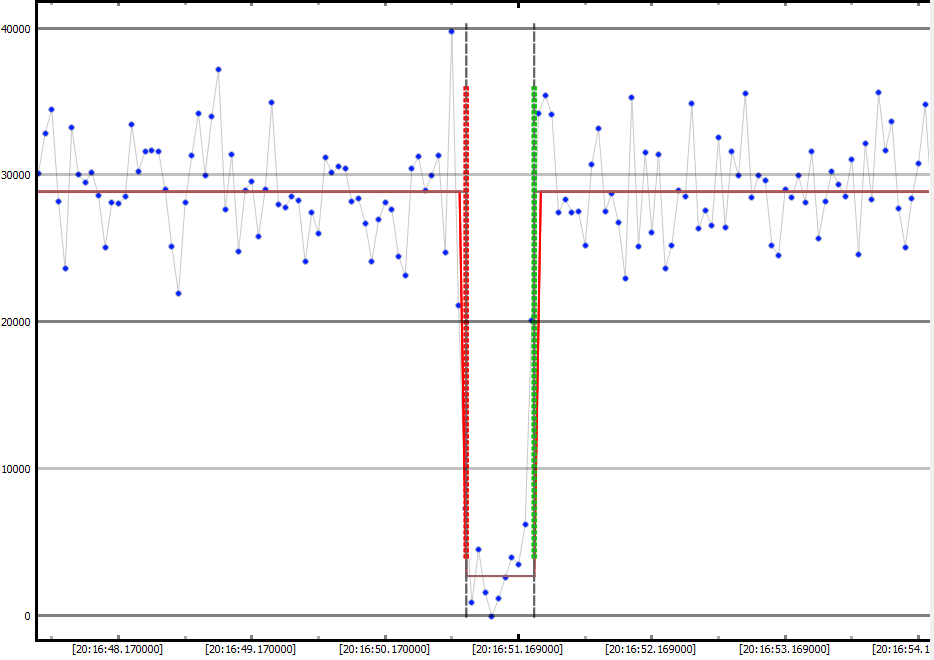Click the [20:16:51.169000] time label
Screen dimensions: 934x660
click(x=518, y=649)
